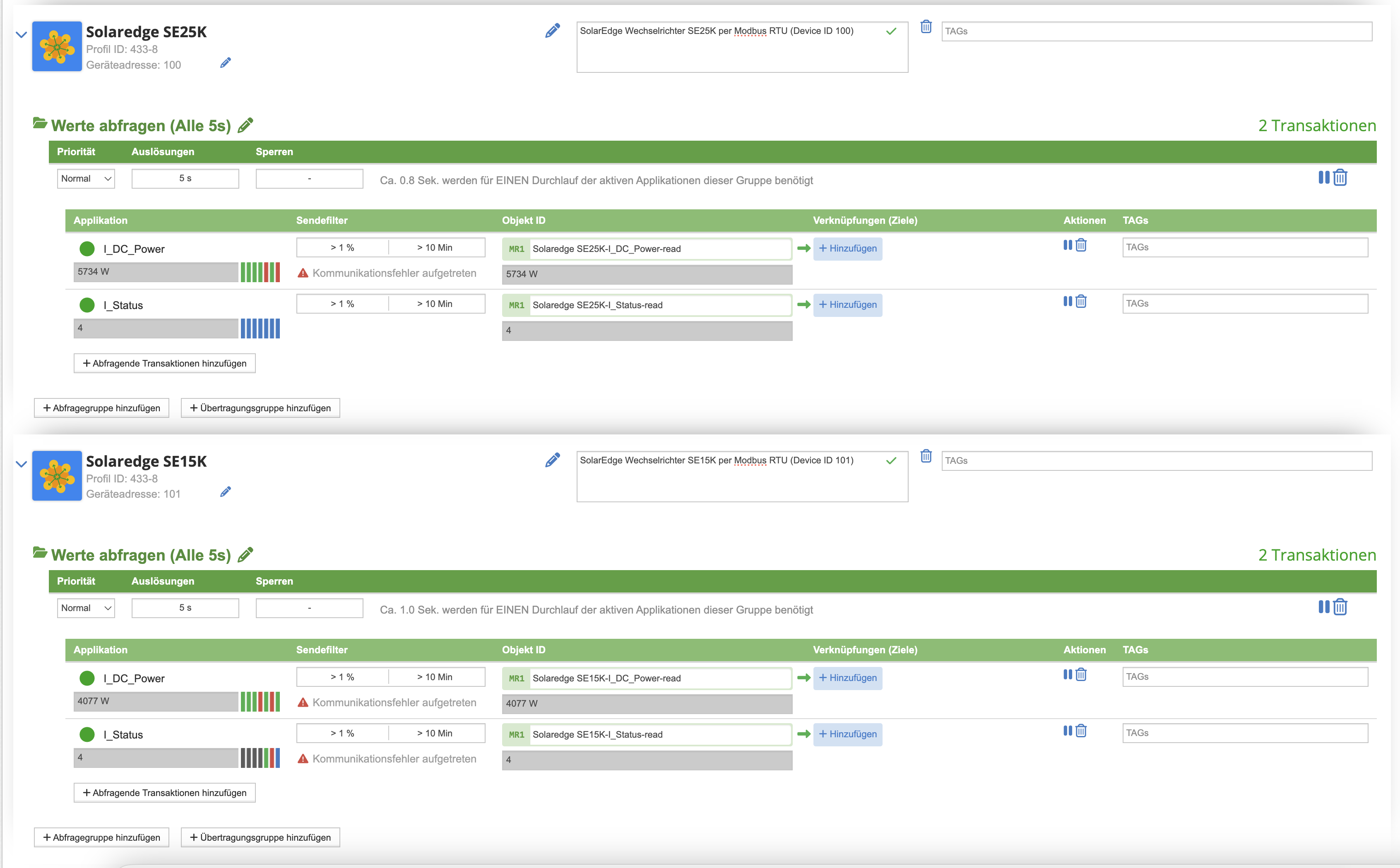Toggle SE25K I_Status green status indicator
The height and width of the screenshot is (868, 1400).
[87, 305]
